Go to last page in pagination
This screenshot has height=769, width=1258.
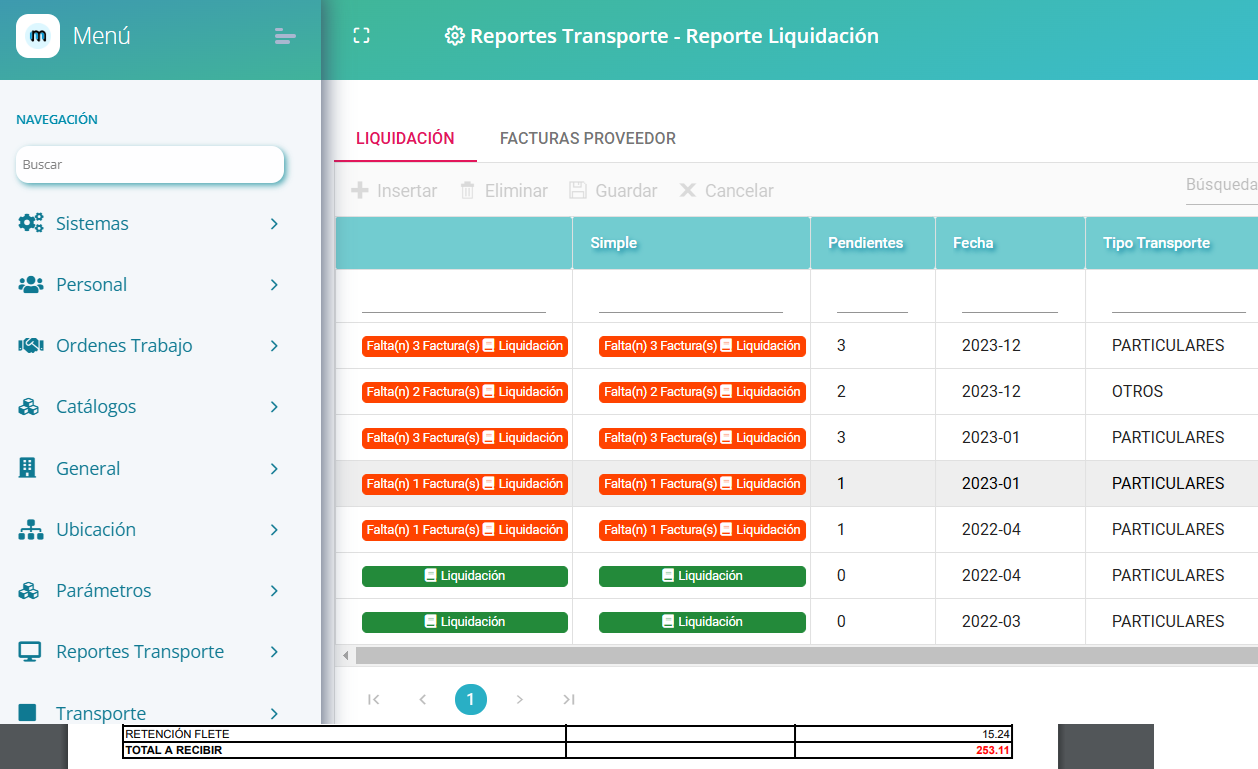(568, 700)
